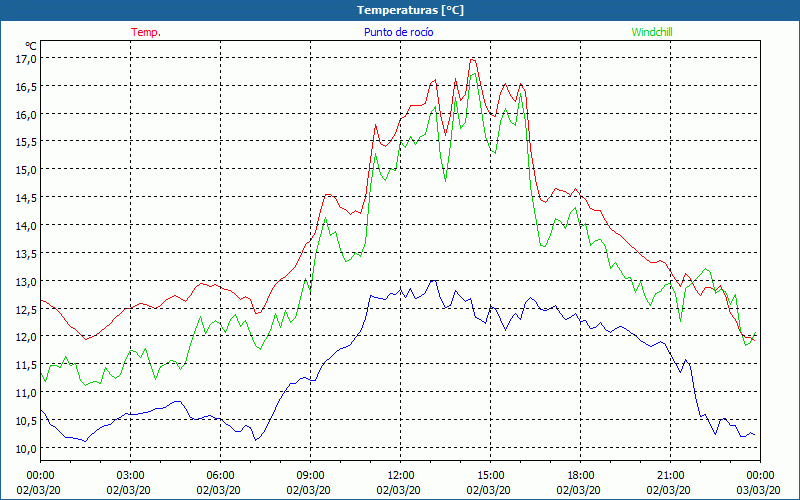Click the "14,0" y-axis value

point(26,226)
